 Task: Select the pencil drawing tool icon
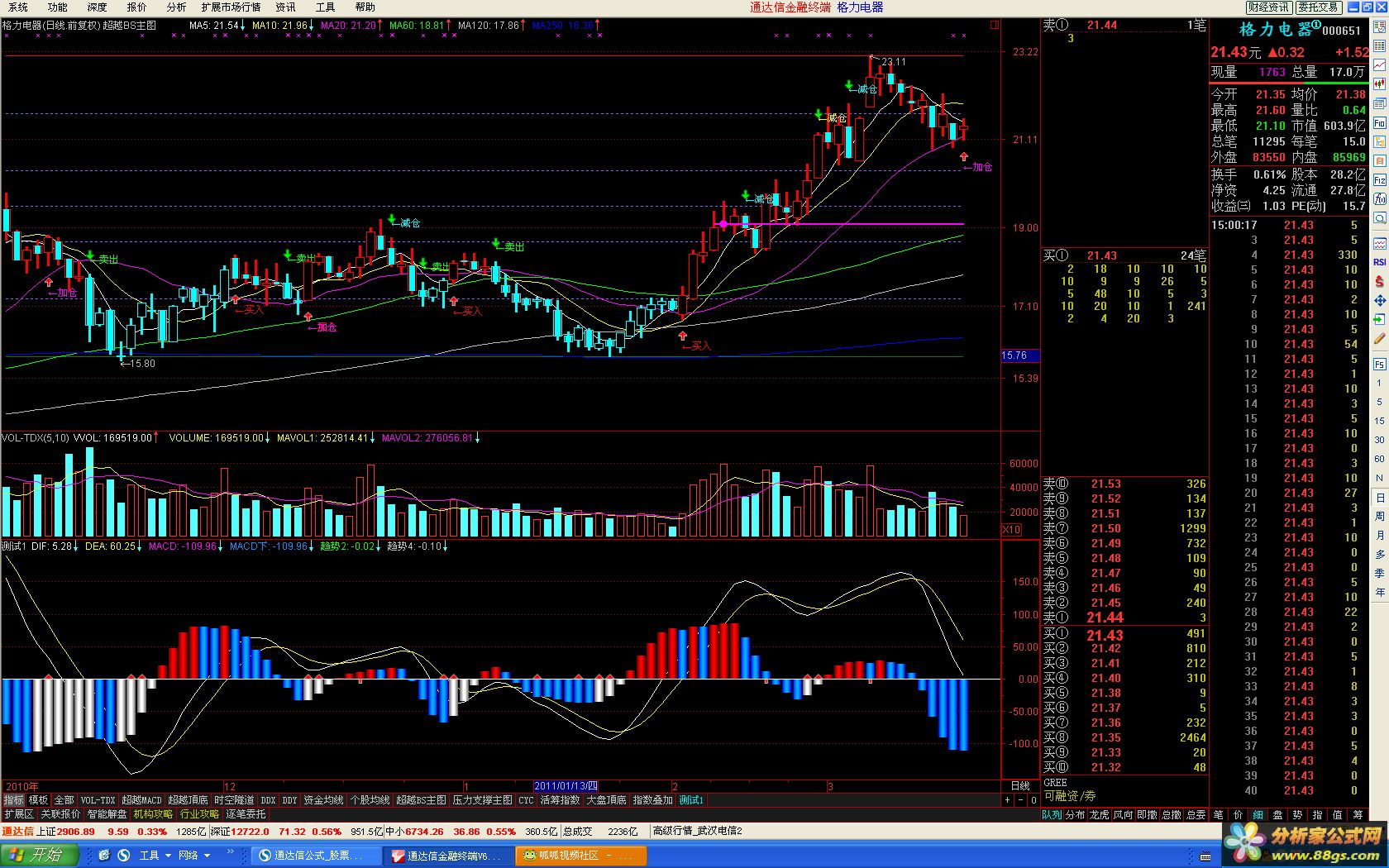1379,339
